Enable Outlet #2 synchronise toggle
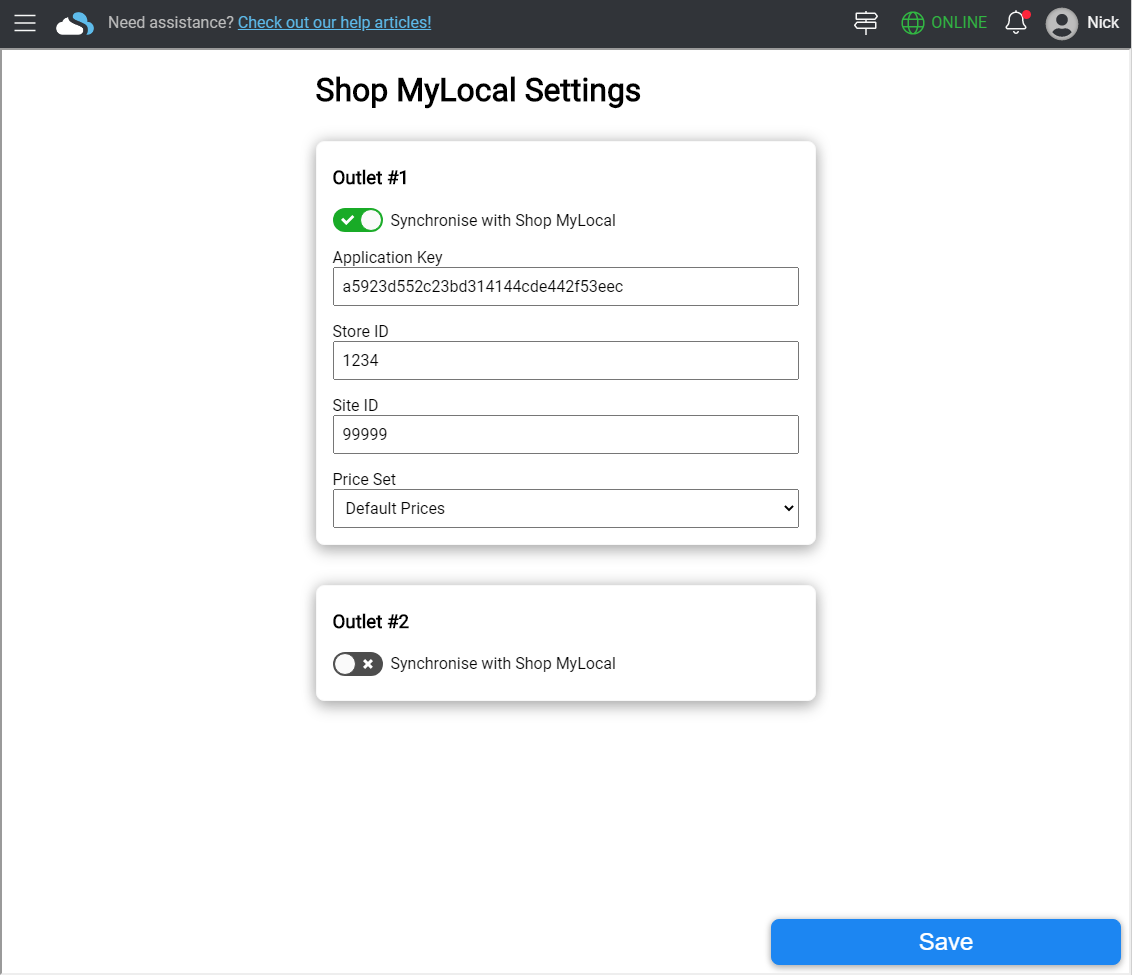 point(357,664)
